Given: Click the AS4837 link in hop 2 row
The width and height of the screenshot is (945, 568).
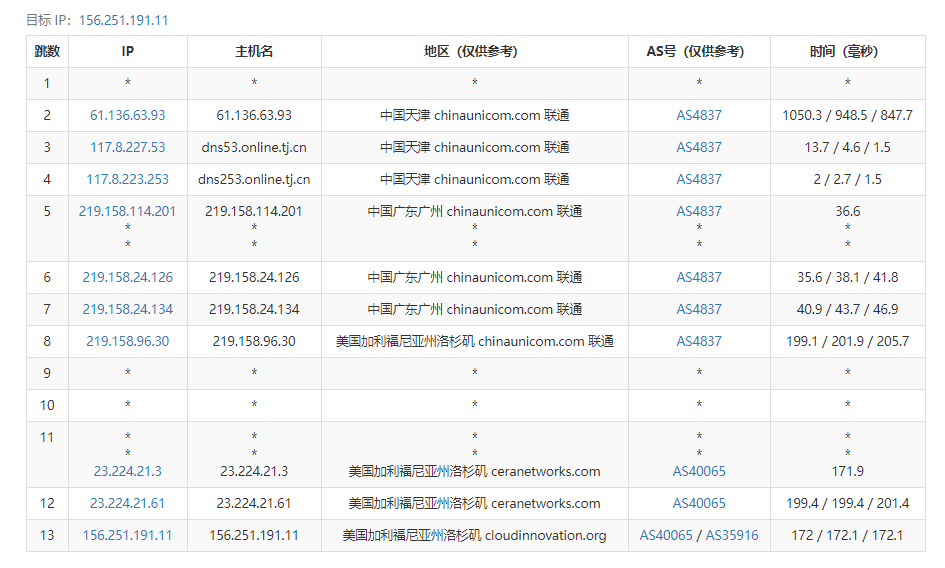Looking at the screenshot, I should pyautogui.click(x=698, y=115).
